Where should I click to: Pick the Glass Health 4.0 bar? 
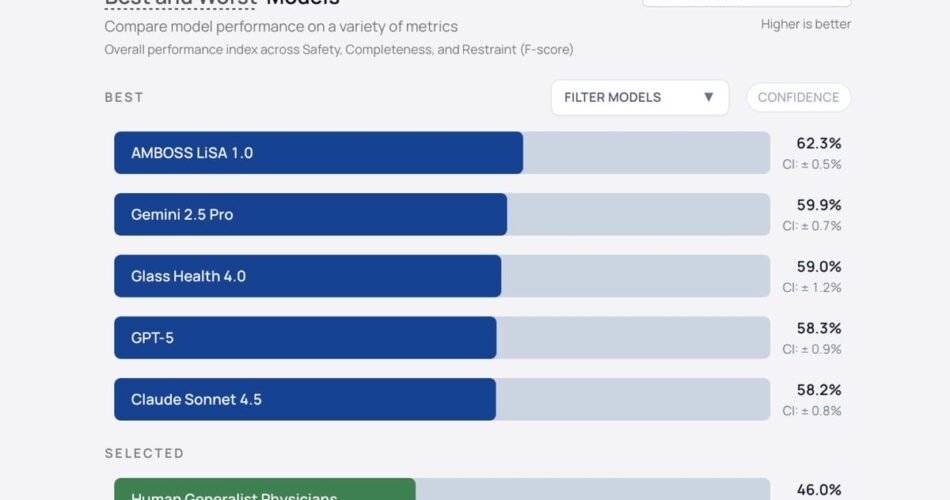pos(307,276)
